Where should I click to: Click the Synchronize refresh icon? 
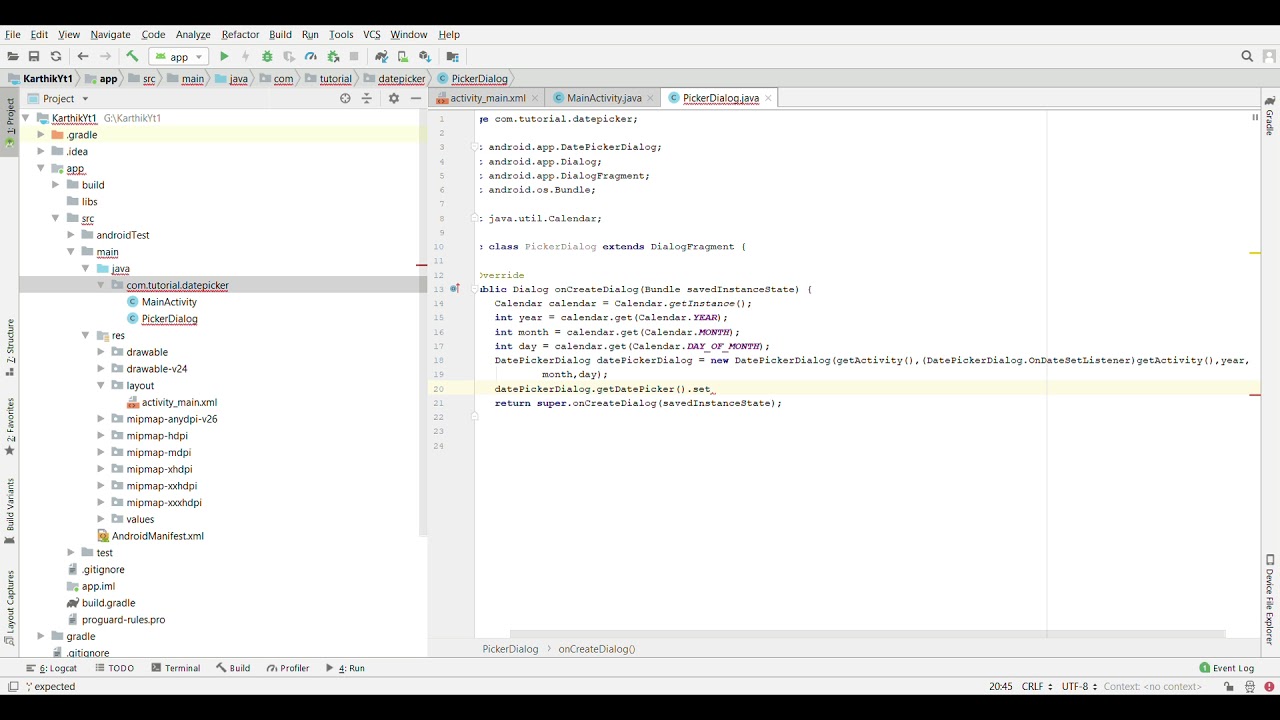(x=56, y=57)
